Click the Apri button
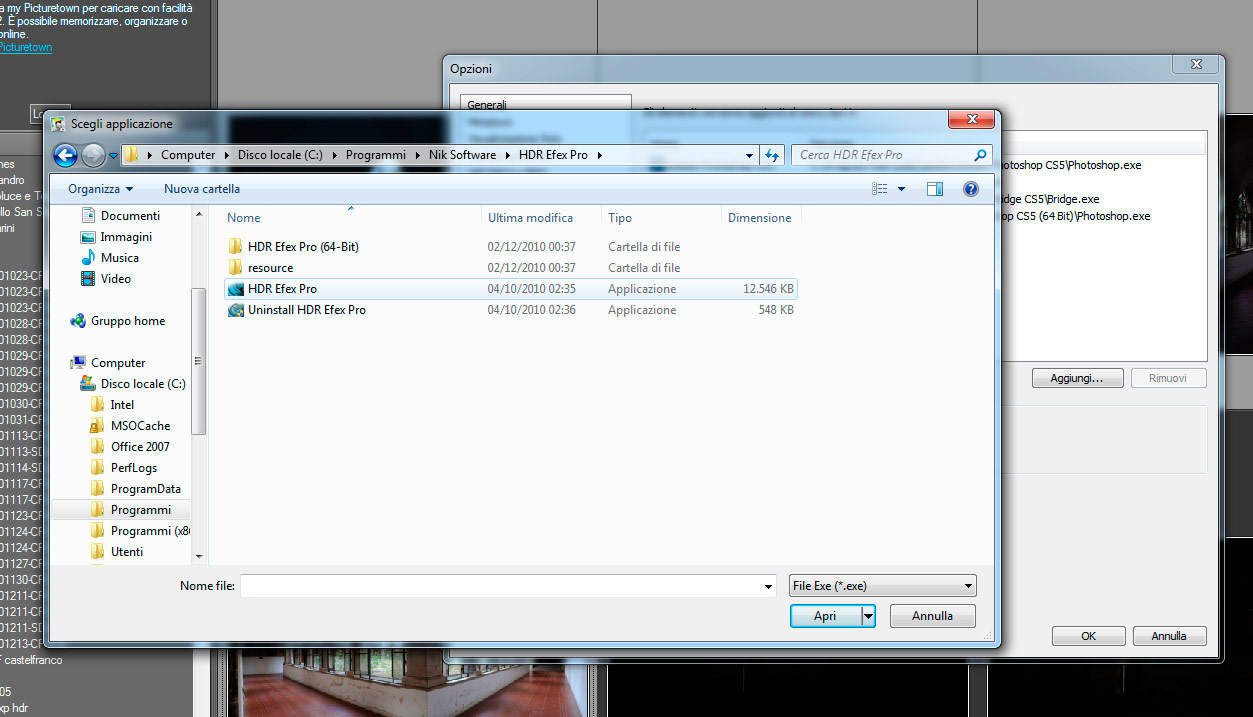Viewport: 1253px width, 717px height. coord(825,616)
